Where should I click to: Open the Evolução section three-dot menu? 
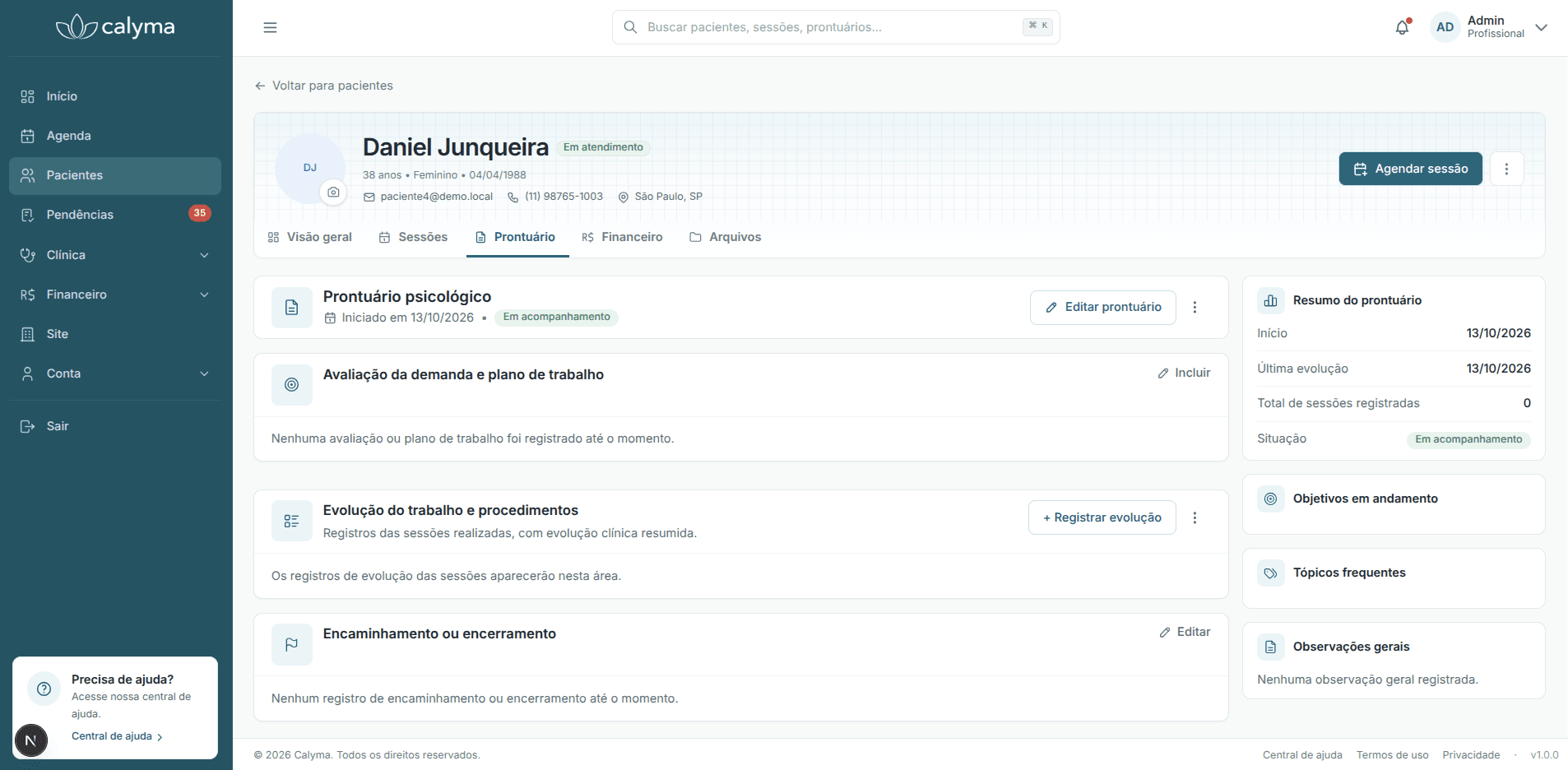pos(1195,517)
